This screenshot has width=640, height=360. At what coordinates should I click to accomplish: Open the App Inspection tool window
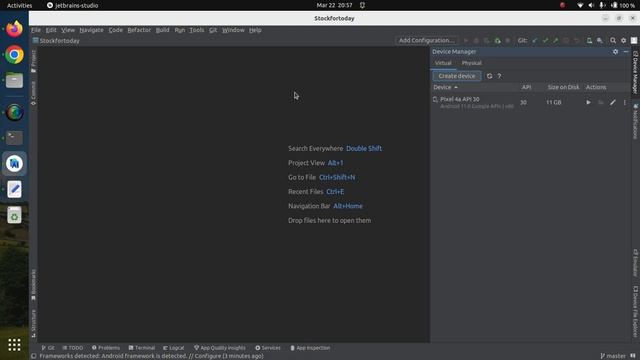click(310, 348)
